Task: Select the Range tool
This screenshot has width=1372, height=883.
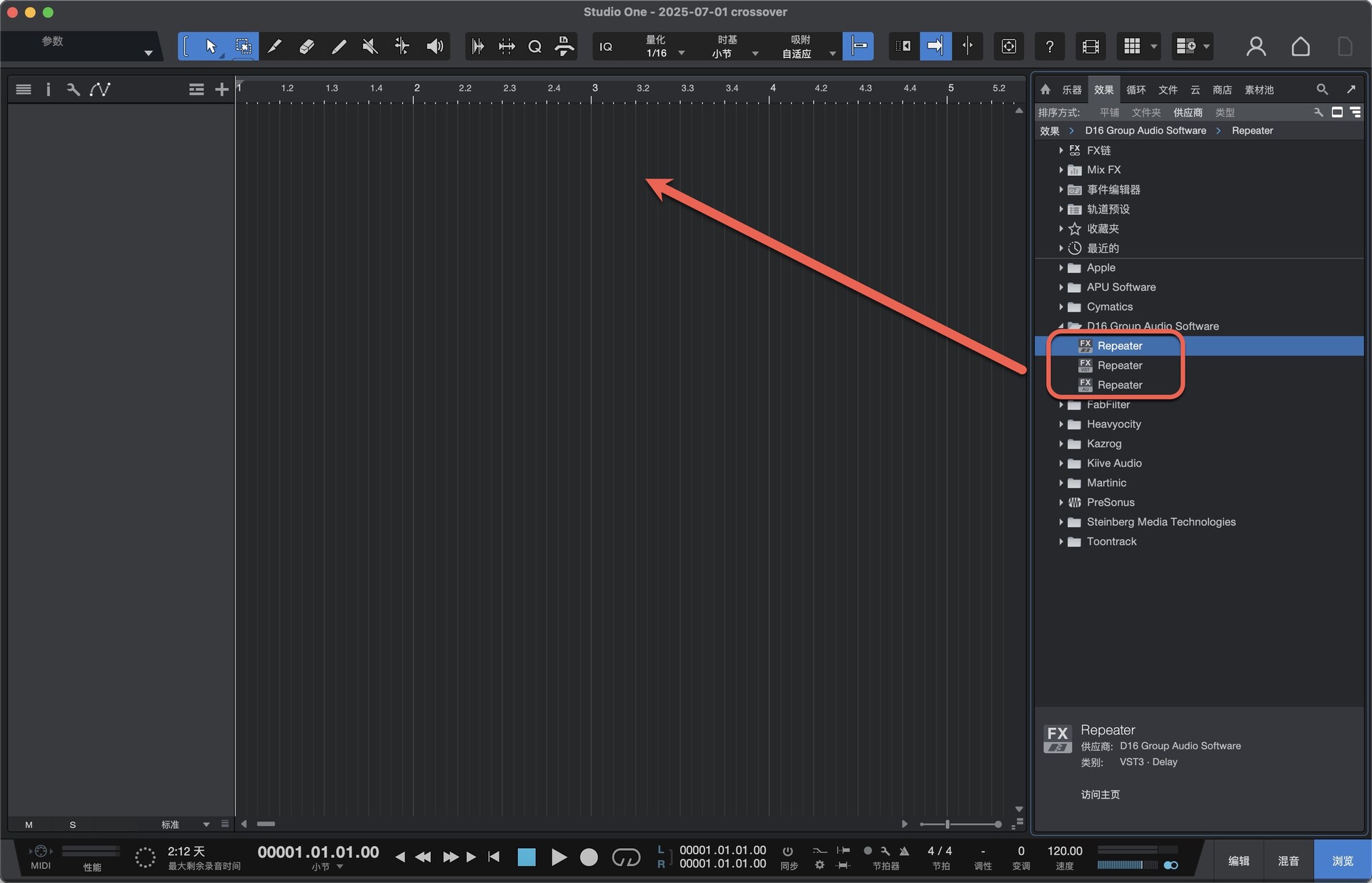Action: point(243,46)
